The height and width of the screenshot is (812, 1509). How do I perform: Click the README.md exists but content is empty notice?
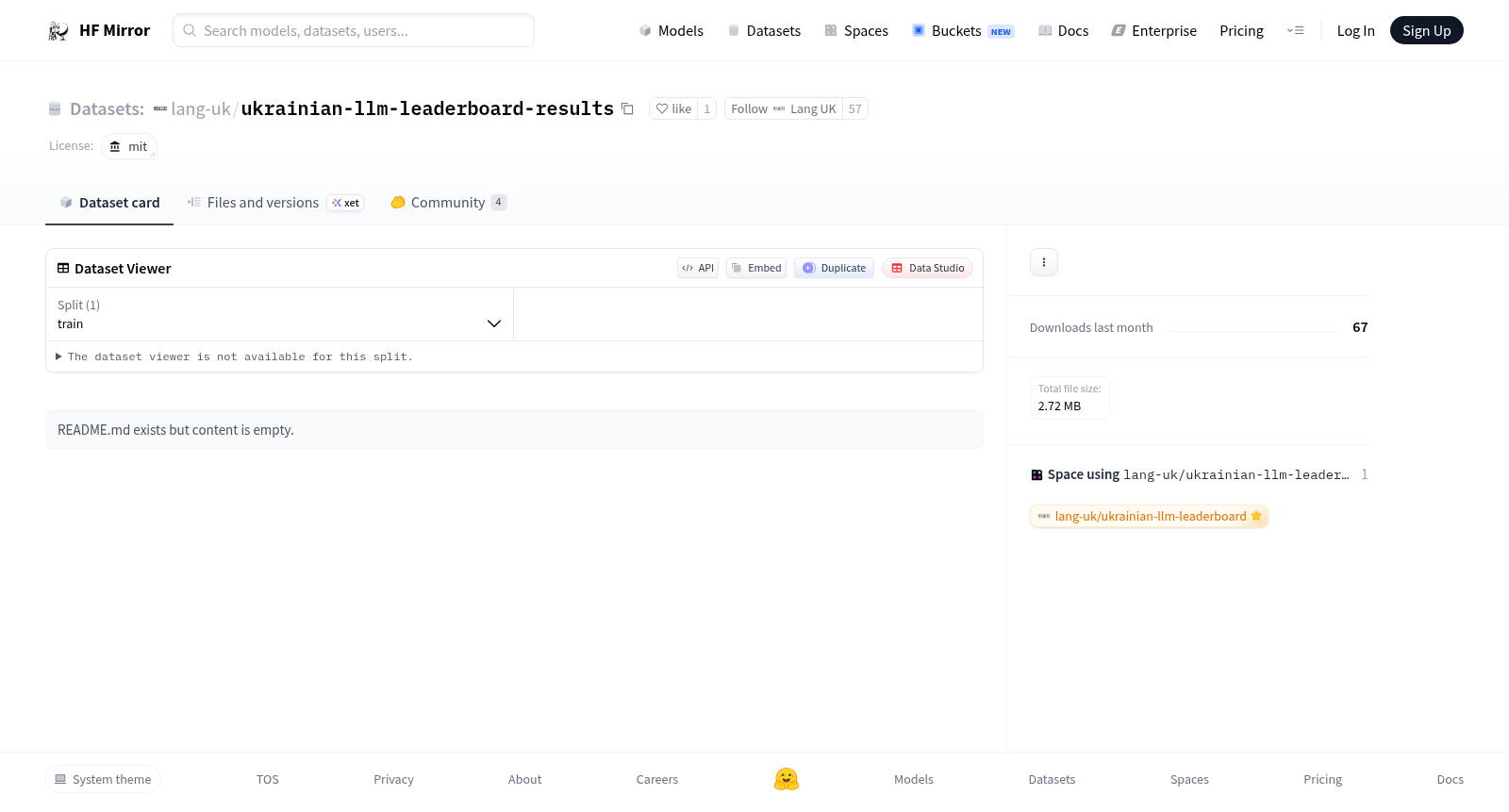[514, 430]
